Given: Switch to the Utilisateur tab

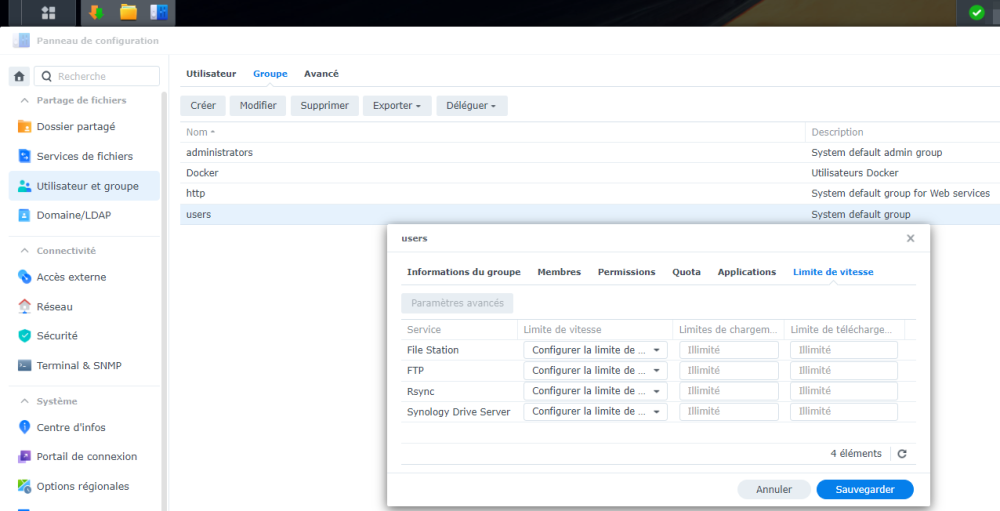Looking at the screenshot, I should (x=211, y=74).
